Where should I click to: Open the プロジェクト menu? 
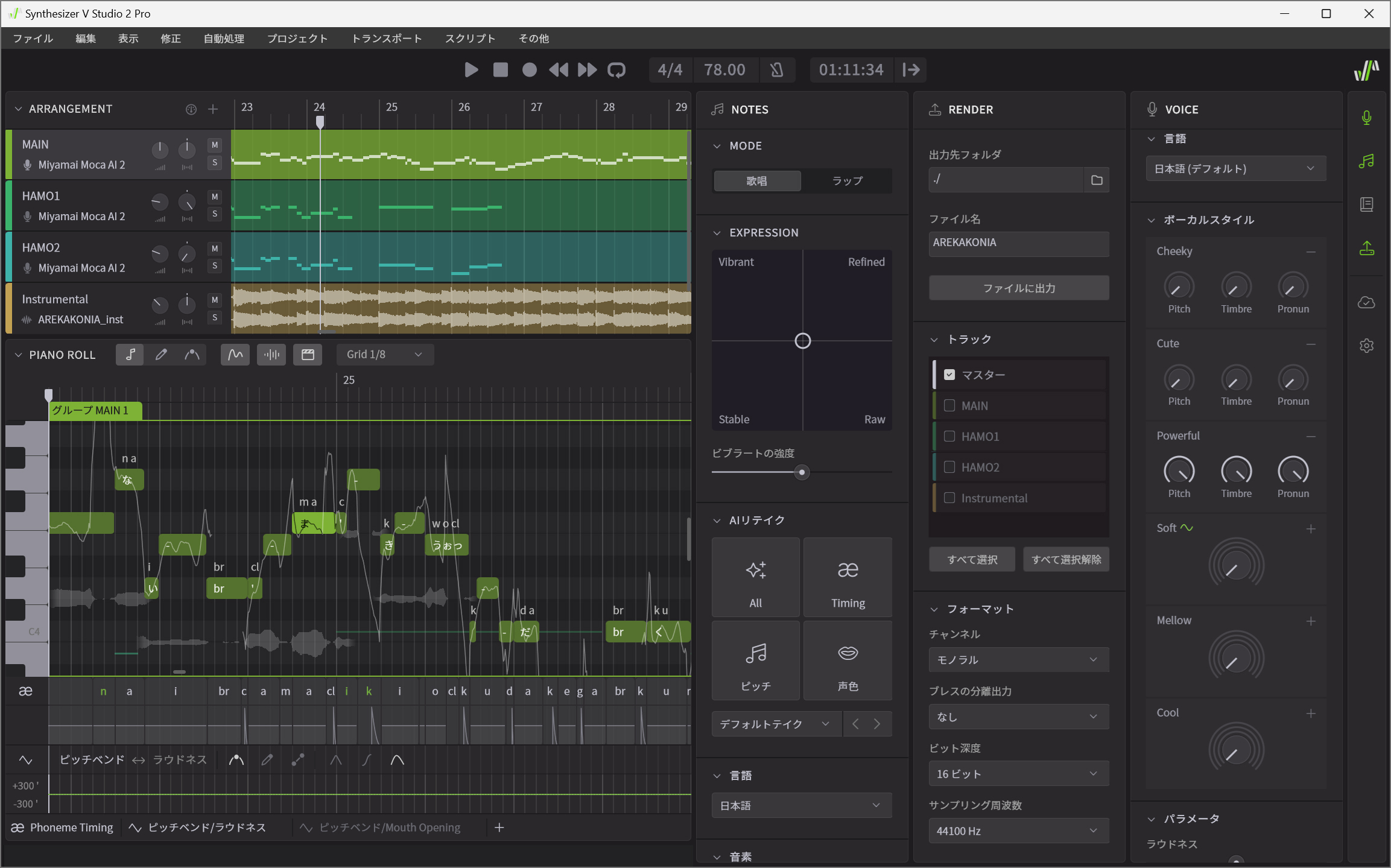297,38
